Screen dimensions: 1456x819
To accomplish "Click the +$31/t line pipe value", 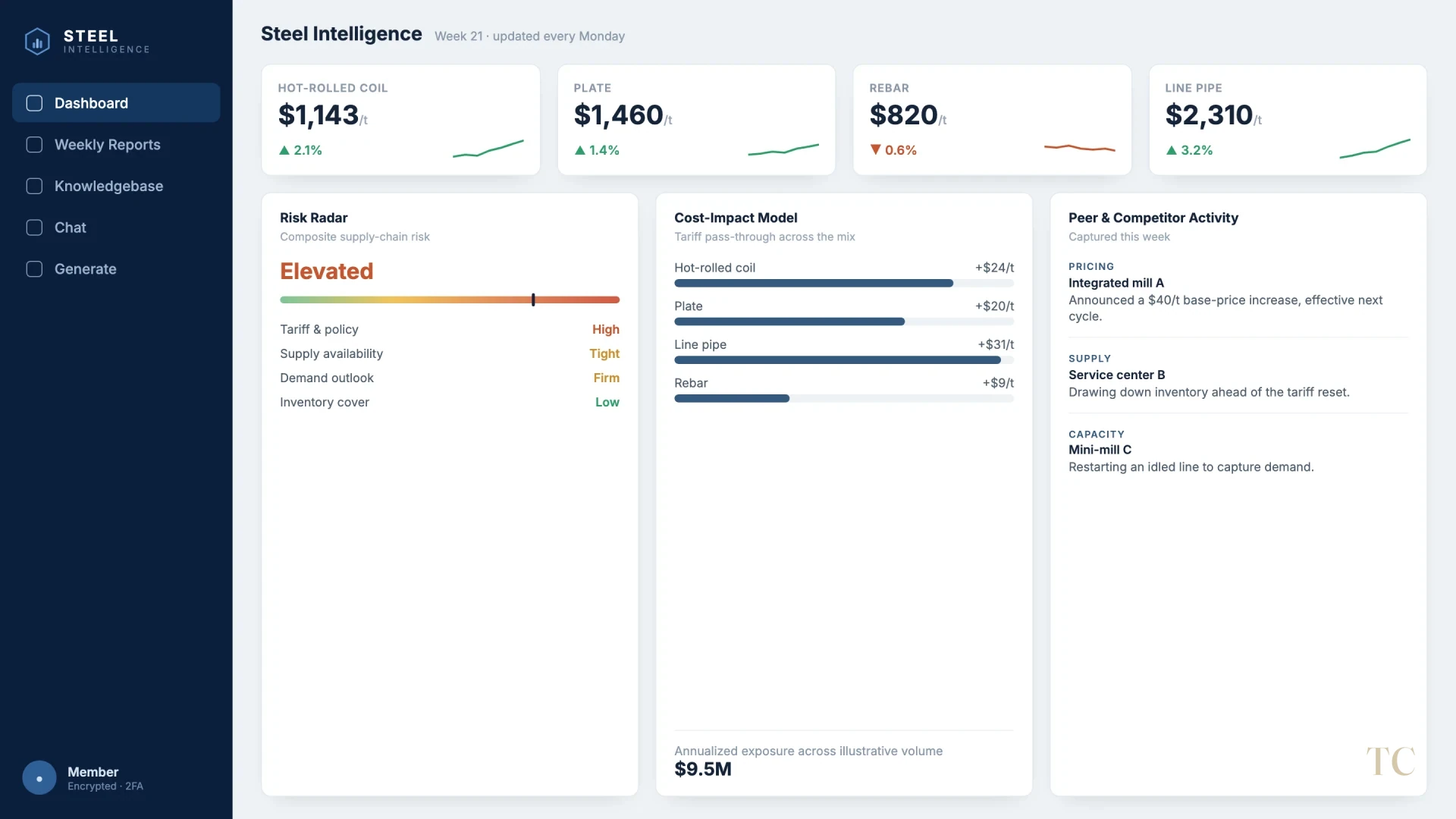I will [996, 344].
